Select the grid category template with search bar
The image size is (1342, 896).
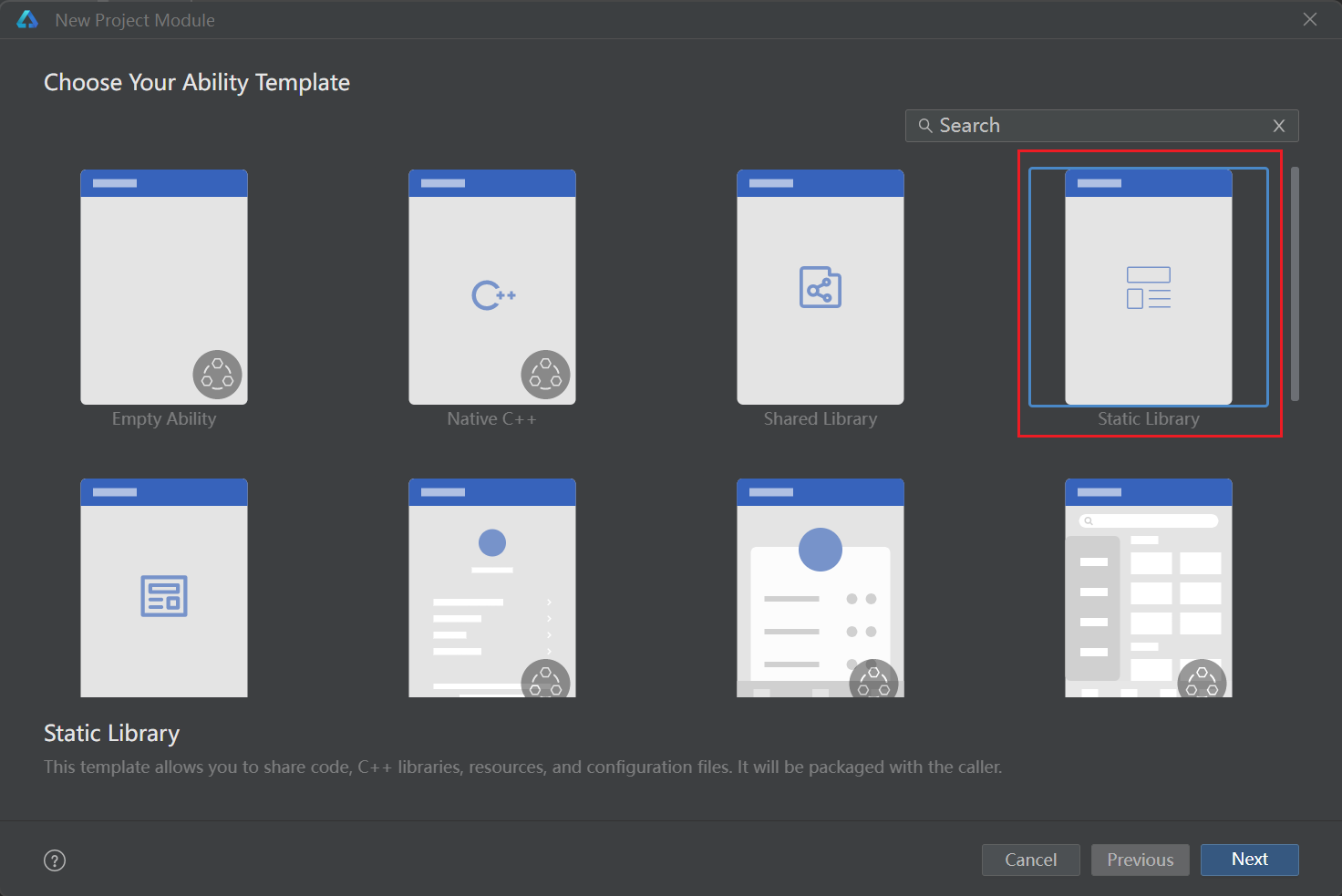click(1149, 588)
